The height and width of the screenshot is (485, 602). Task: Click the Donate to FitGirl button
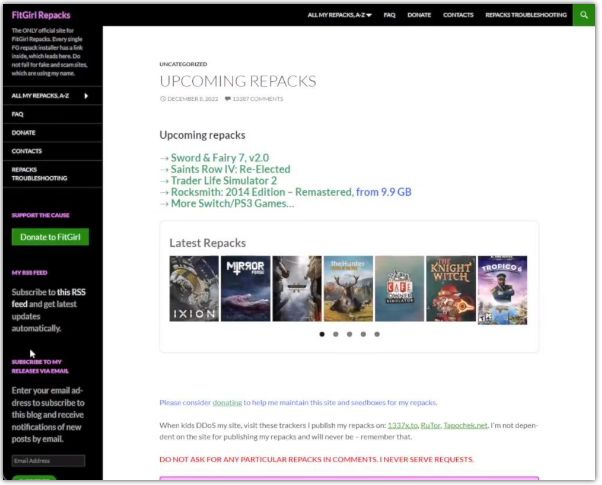[x=50, y=237]
